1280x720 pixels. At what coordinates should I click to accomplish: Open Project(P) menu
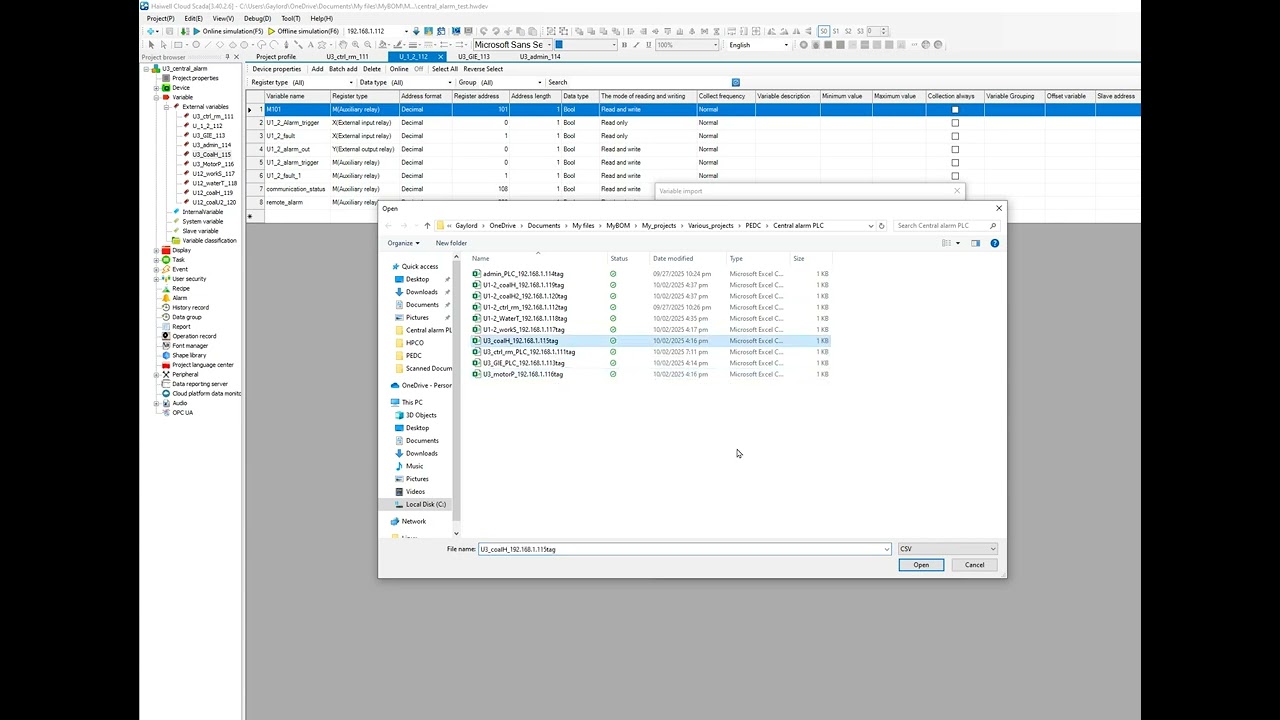pyautogui.click(x=160, y=18)
